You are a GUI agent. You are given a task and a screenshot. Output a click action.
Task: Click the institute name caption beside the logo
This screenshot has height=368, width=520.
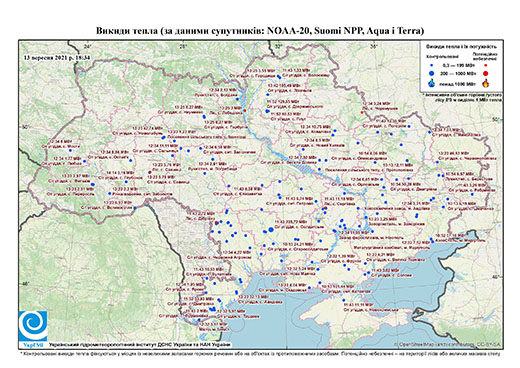(x=139, y=344)
